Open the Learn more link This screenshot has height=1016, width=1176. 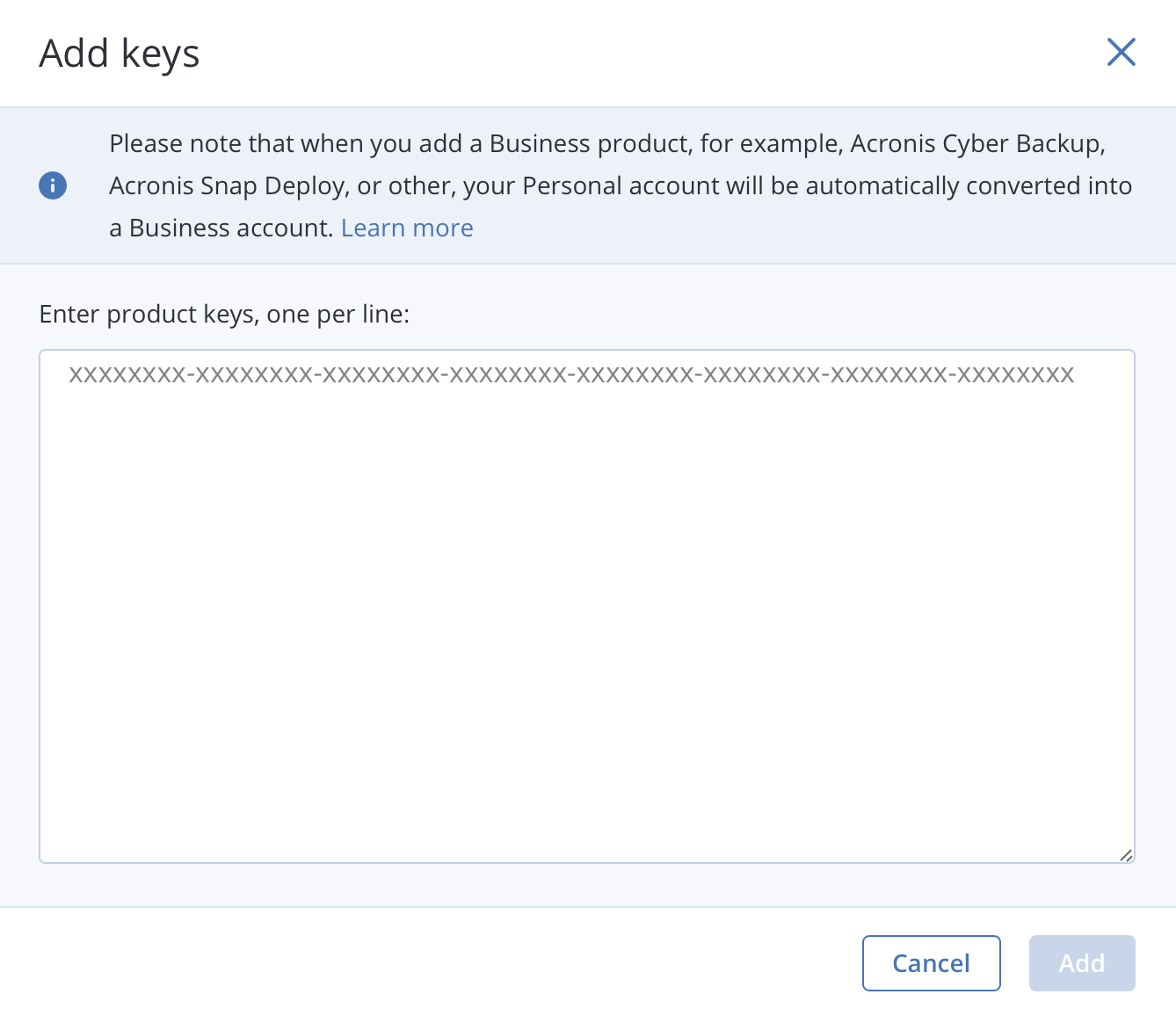pyautogui.click(x=407, y=229)
